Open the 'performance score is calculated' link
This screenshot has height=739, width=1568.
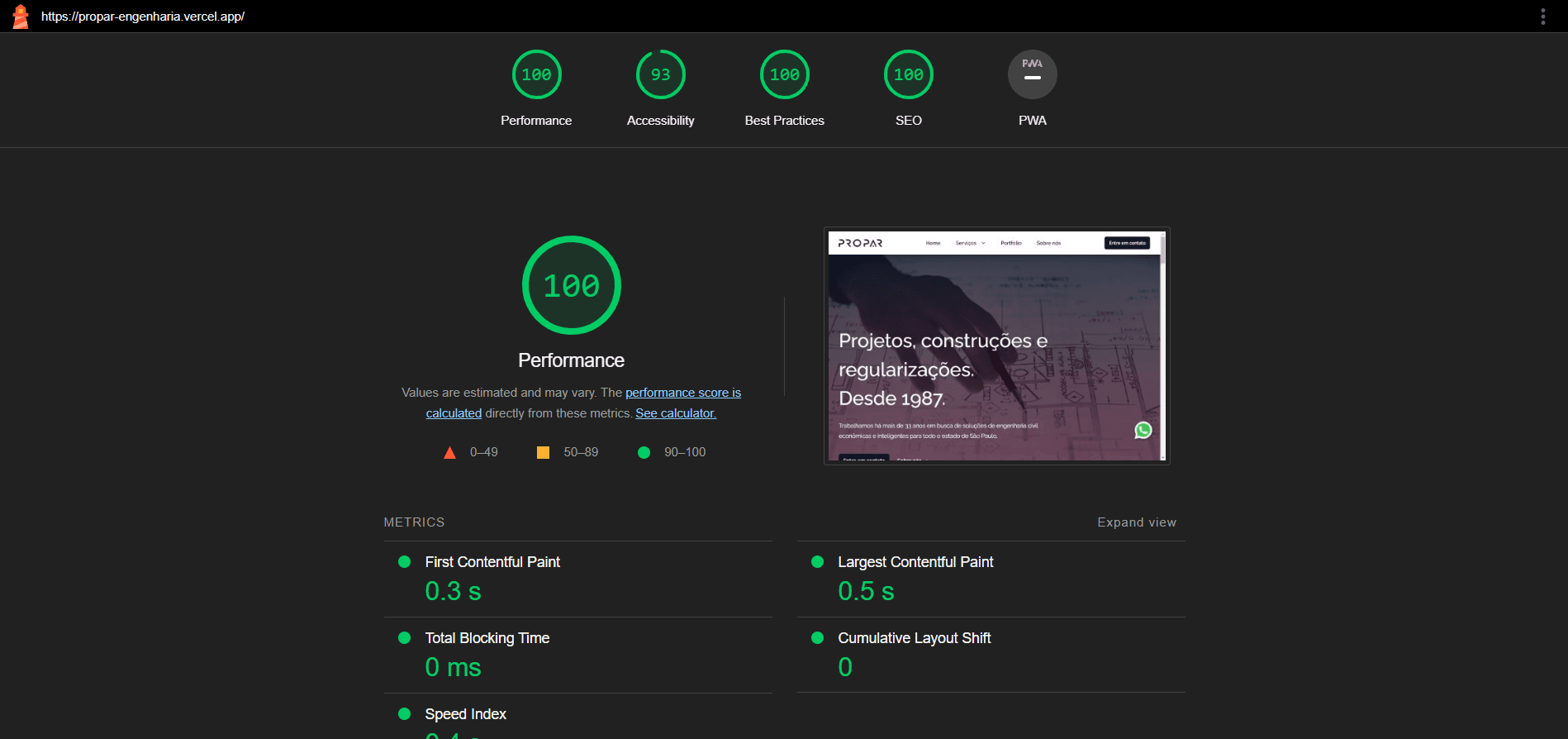682,393
